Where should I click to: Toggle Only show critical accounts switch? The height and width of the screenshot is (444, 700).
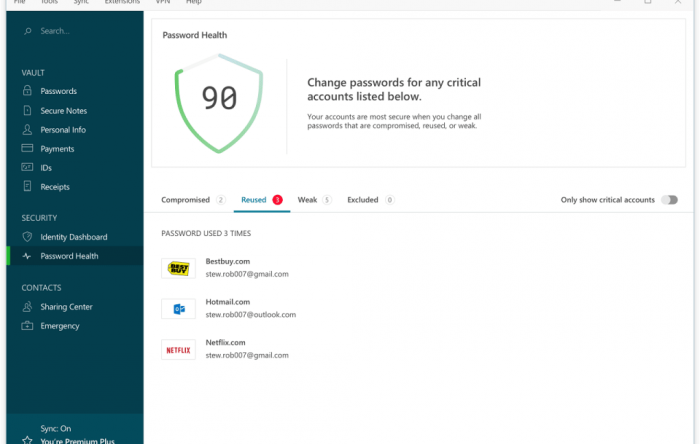pos(669,199)
